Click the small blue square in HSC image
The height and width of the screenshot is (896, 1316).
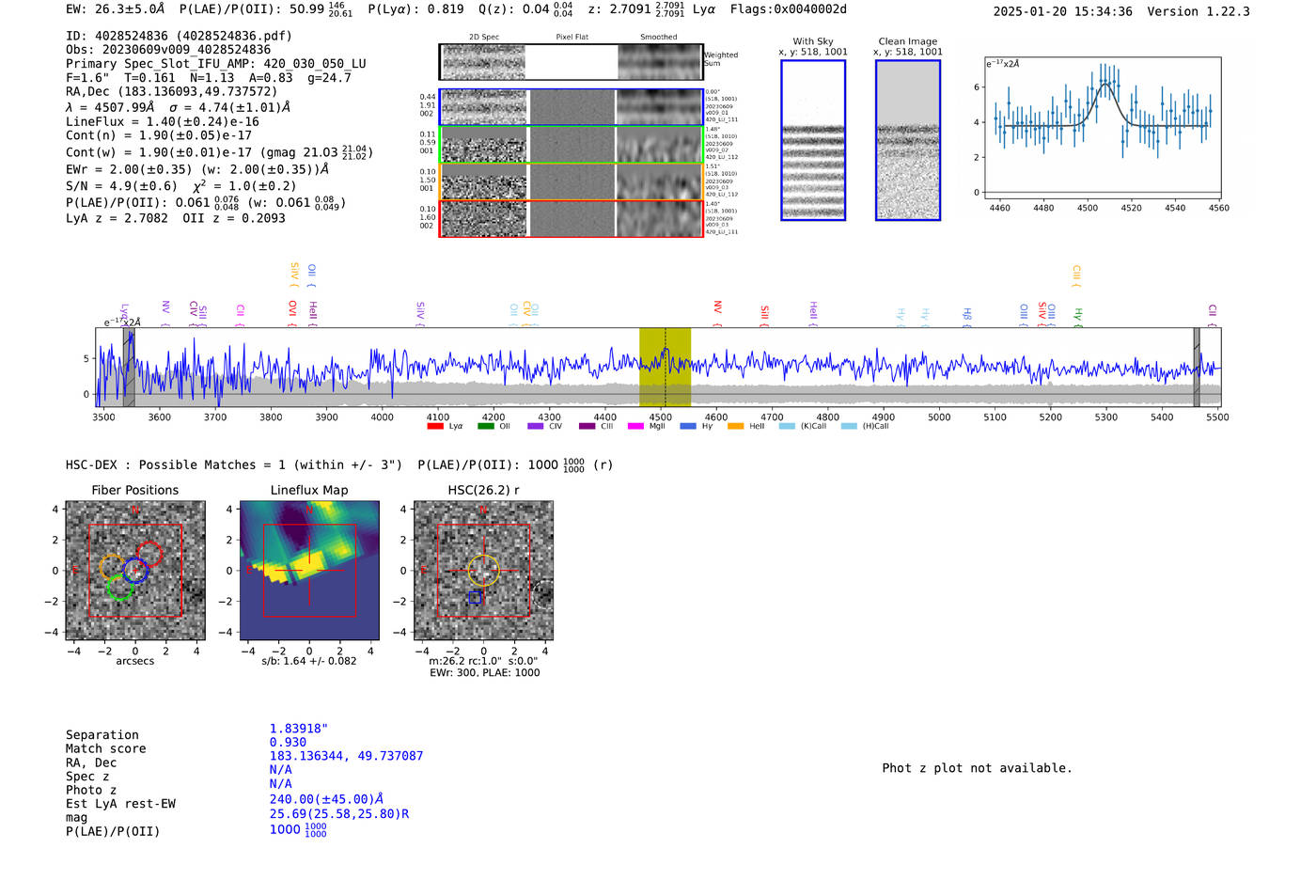pos(475,598)
